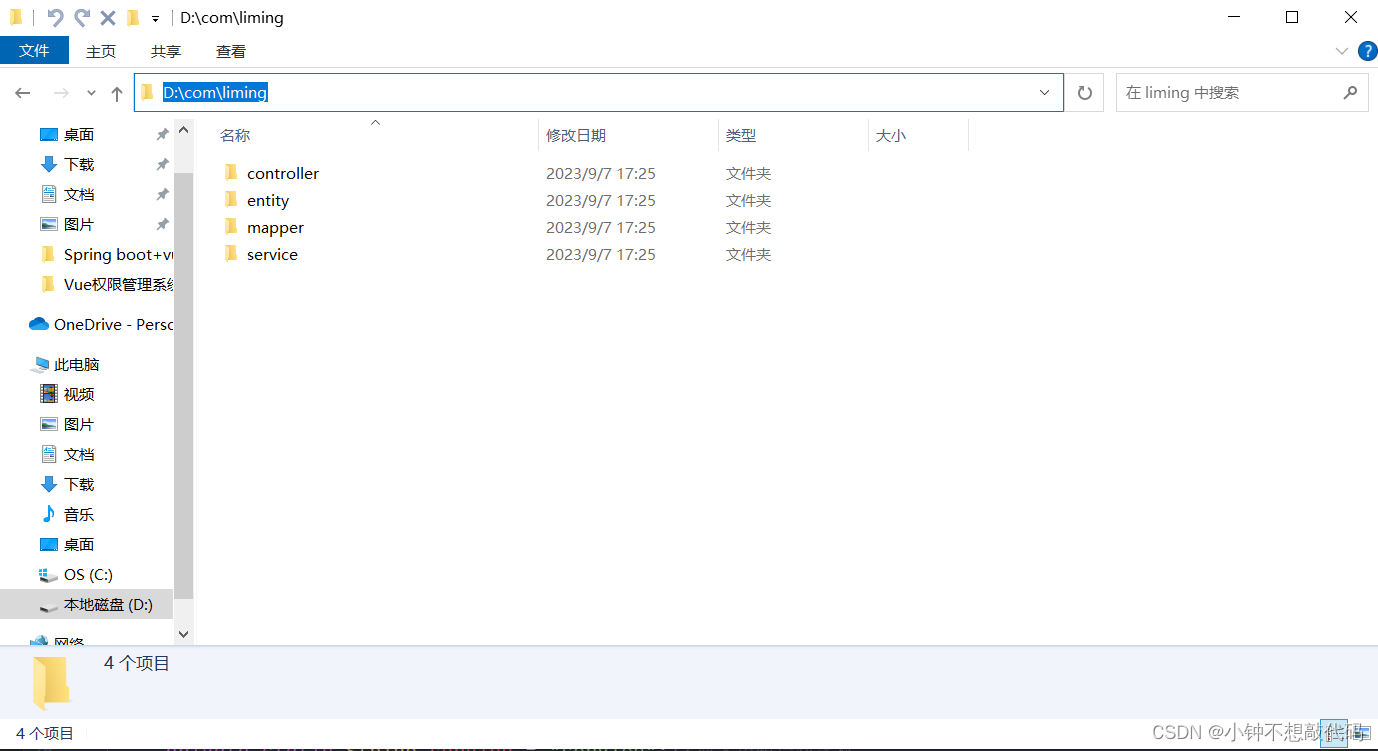This screenshot has height=751, width=1378.
Task: Click the pin icon next to 下载
Action: click(x=162, y=164)
